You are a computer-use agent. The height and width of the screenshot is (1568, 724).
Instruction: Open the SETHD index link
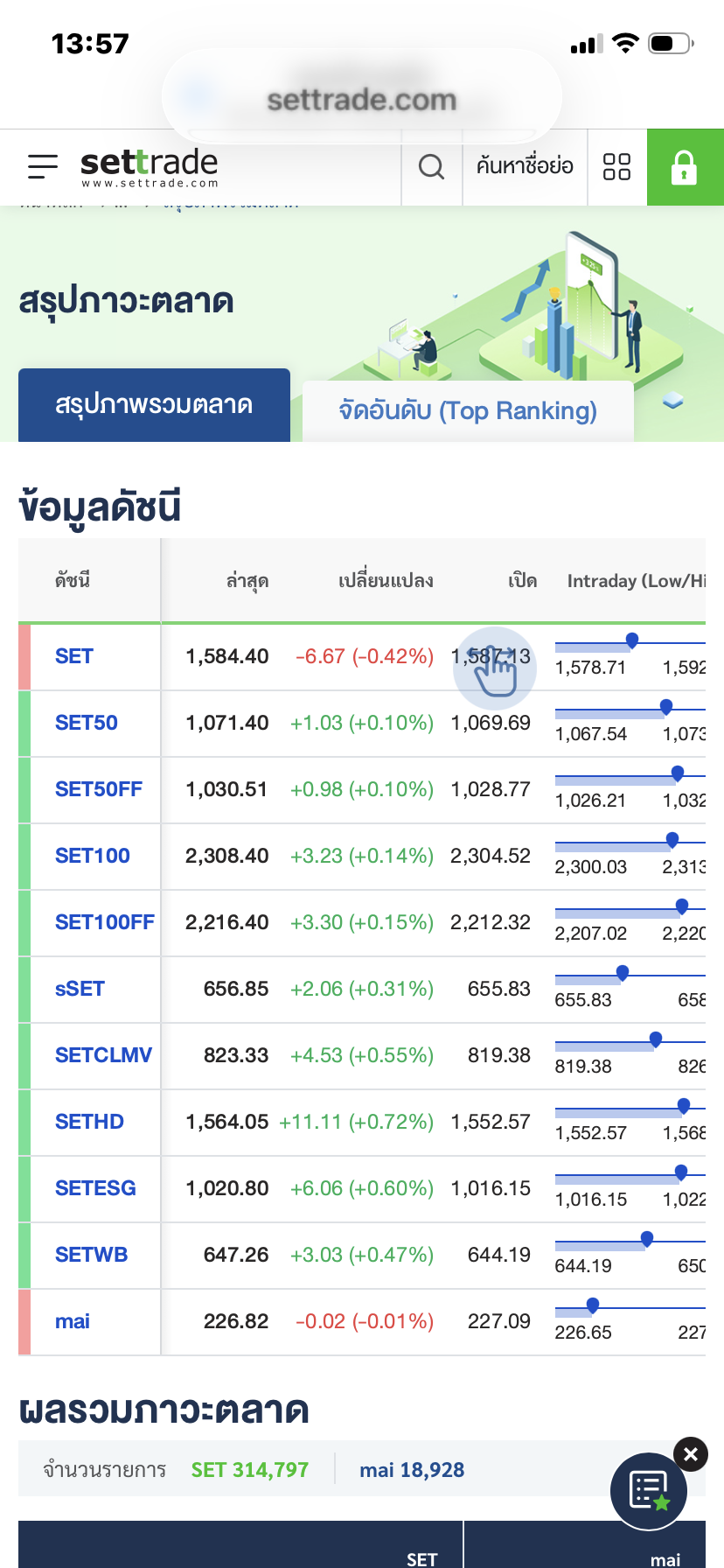[x=89, y=1122]
